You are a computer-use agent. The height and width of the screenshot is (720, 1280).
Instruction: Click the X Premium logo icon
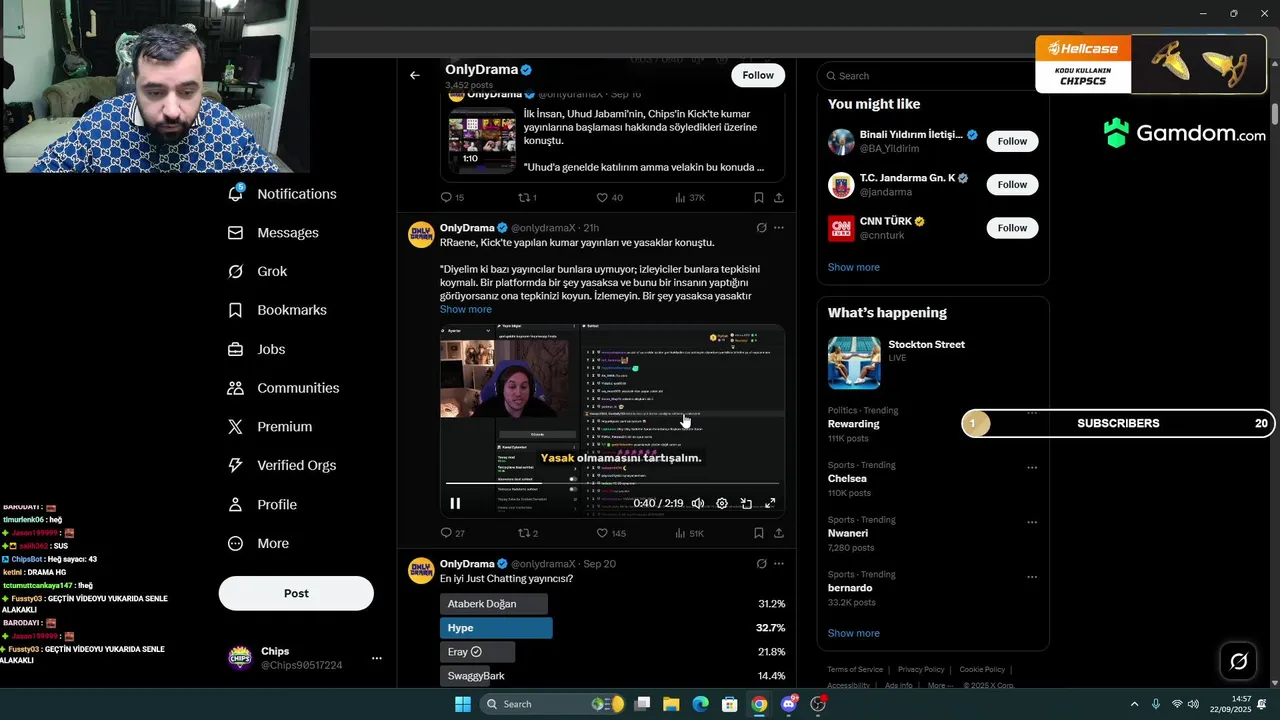click(x=236, y=426)
